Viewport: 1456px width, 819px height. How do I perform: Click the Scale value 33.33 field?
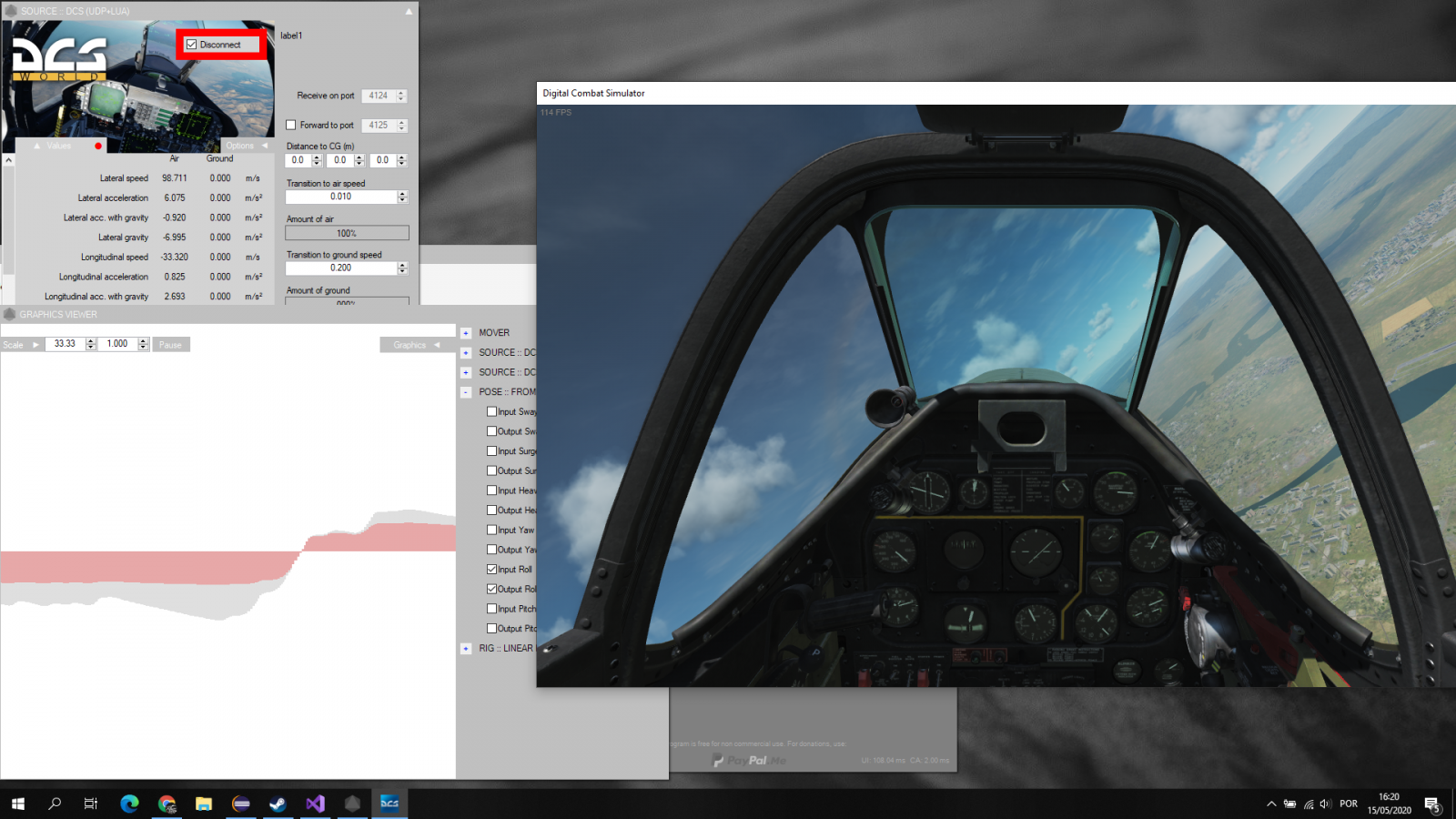point(65,344)
